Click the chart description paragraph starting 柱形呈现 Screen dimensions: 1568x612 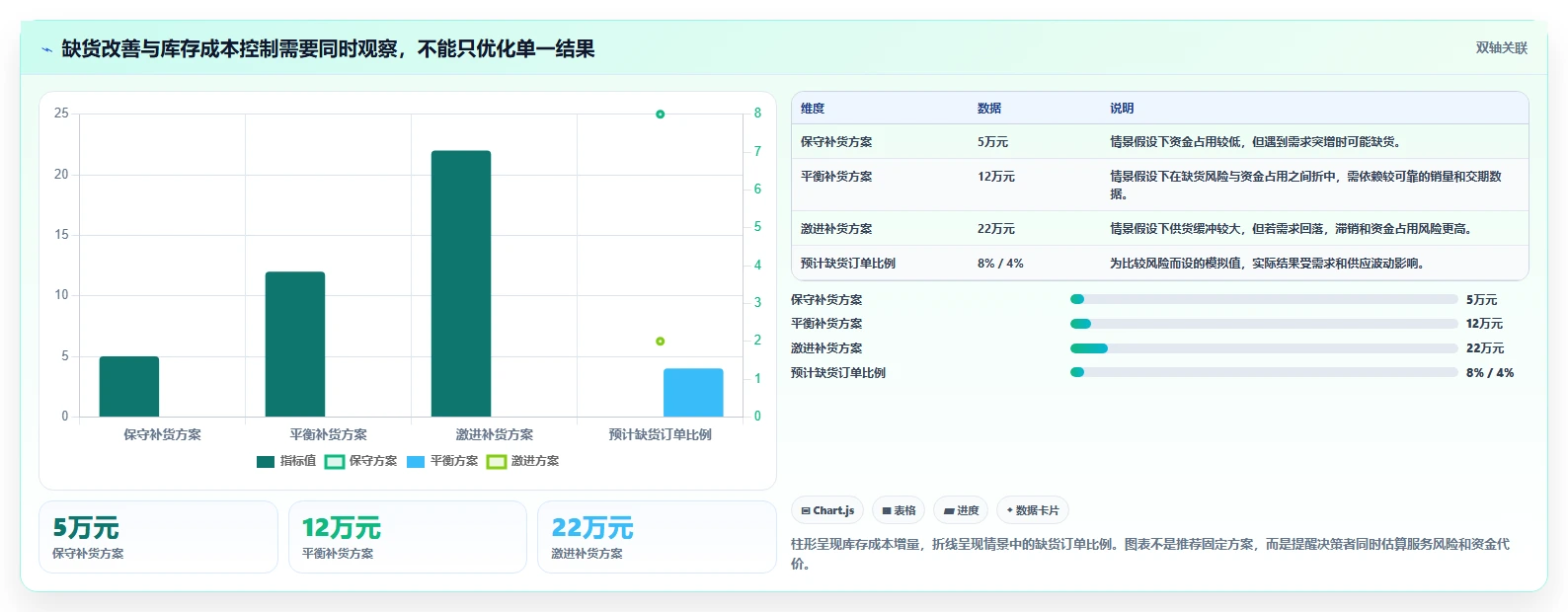[x=1150, y=554]
